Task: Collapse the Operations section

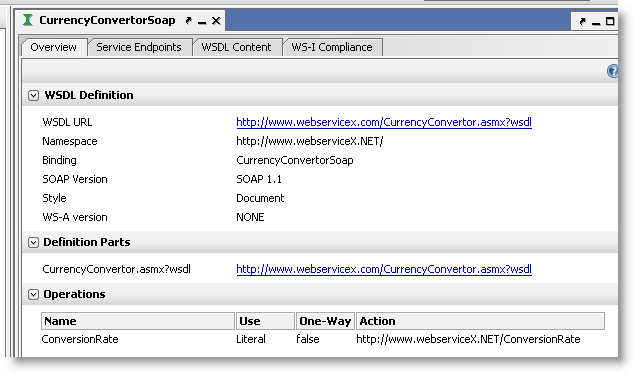Action: (x=33, y=295)
